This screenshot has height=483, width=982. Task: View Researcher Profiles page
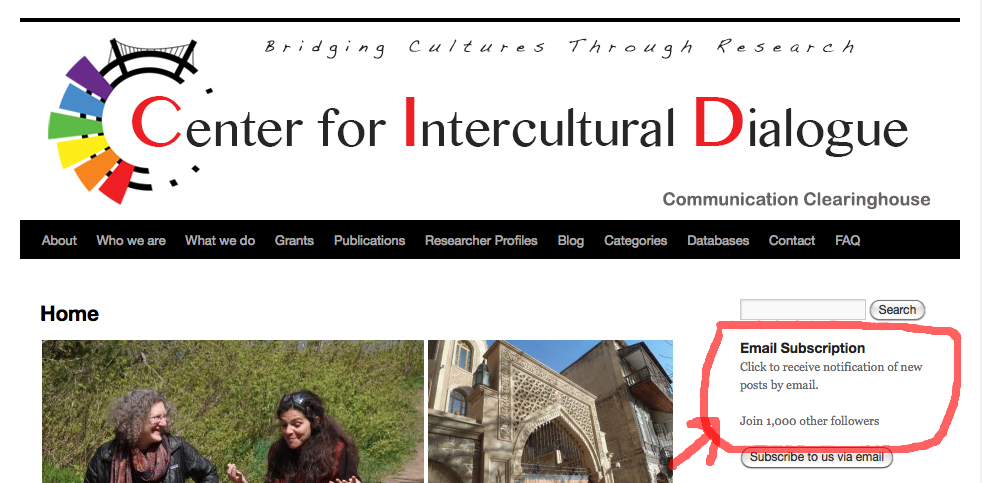pyautogui.click(x=481, y=241)
